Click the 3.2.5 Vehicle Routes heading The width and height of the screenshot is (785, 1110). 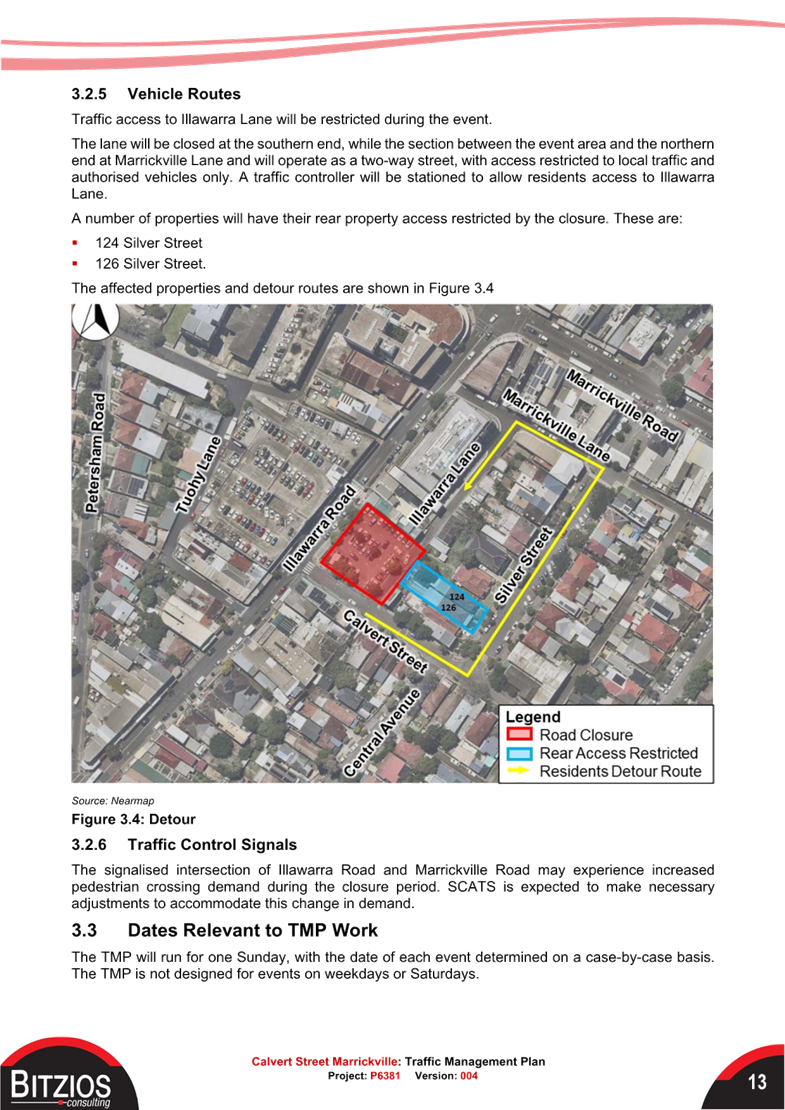(156, 94)
